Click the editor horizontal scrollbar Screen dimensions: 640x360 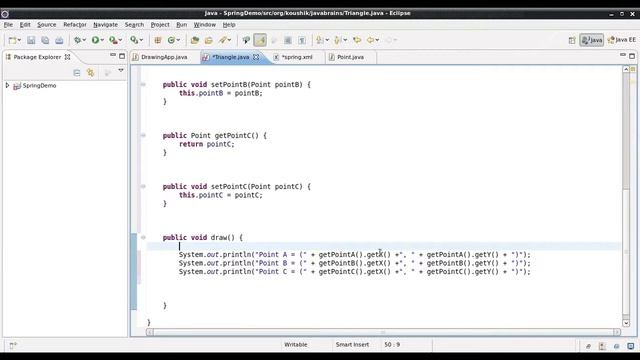click(x=383, y=332)
